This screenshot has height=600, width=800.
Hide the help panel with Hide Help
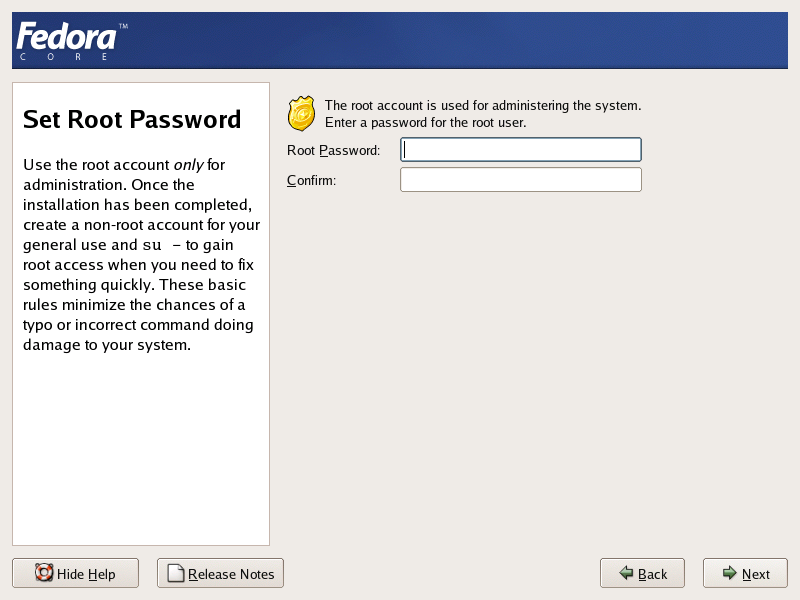click(x=76, y=573)
